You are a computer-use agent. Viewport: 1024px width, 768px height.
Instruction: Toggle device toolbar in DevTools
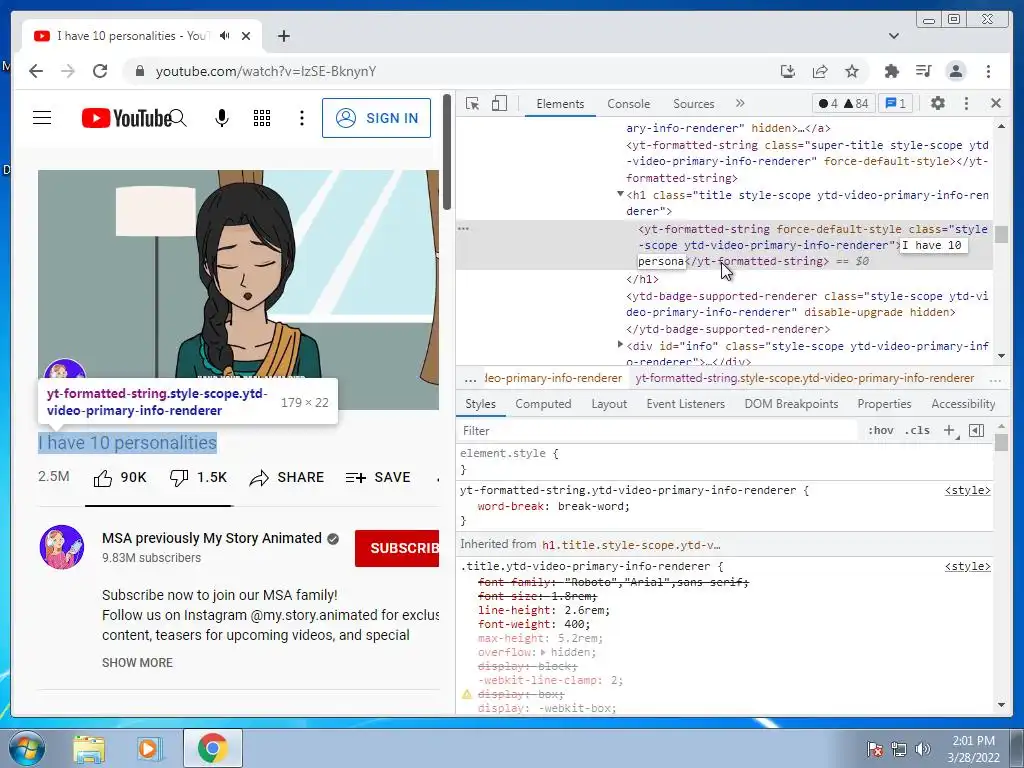pos(500,104)
